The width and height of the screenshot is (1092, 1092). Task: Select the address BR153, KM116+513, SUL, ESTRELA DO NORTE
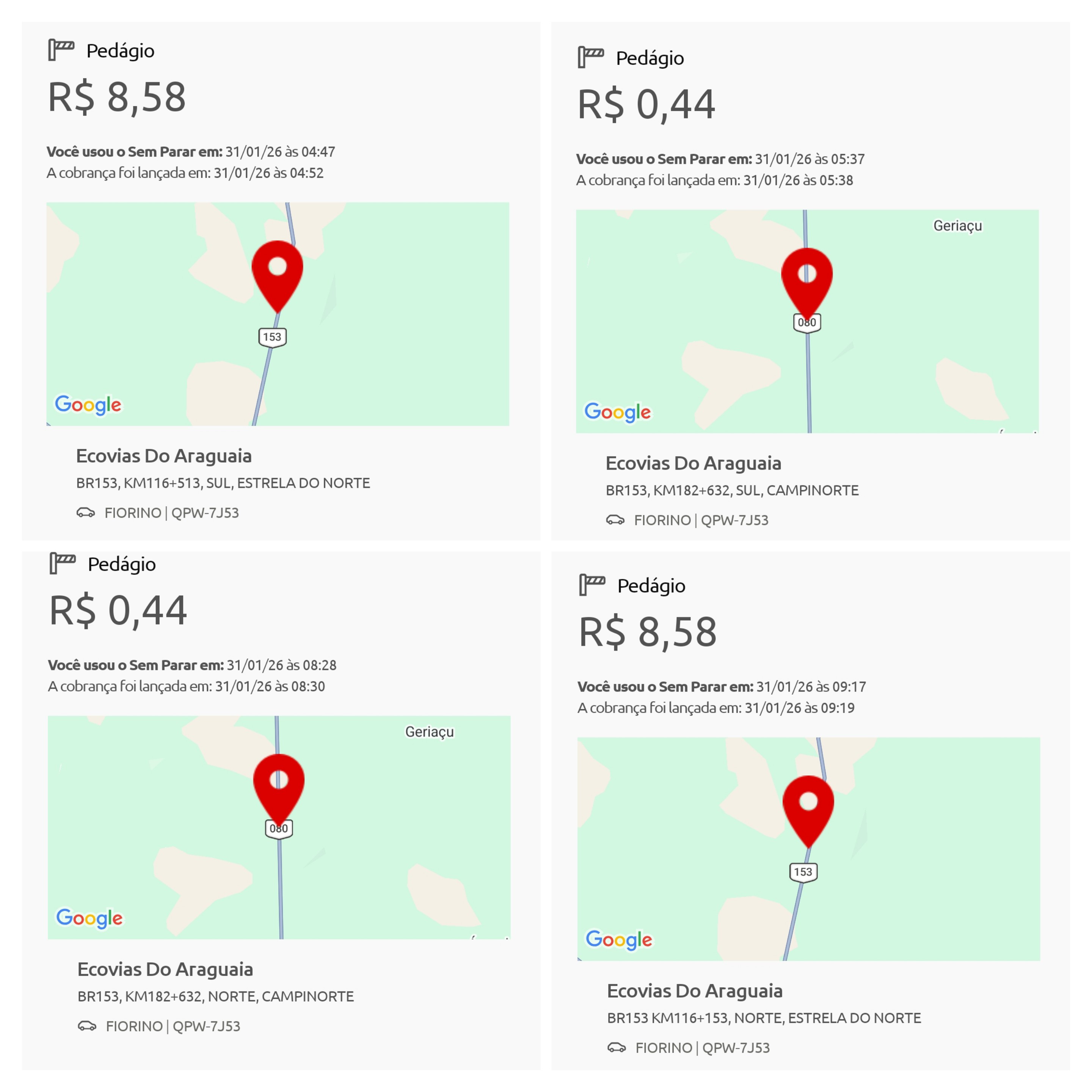pos(223,483)
